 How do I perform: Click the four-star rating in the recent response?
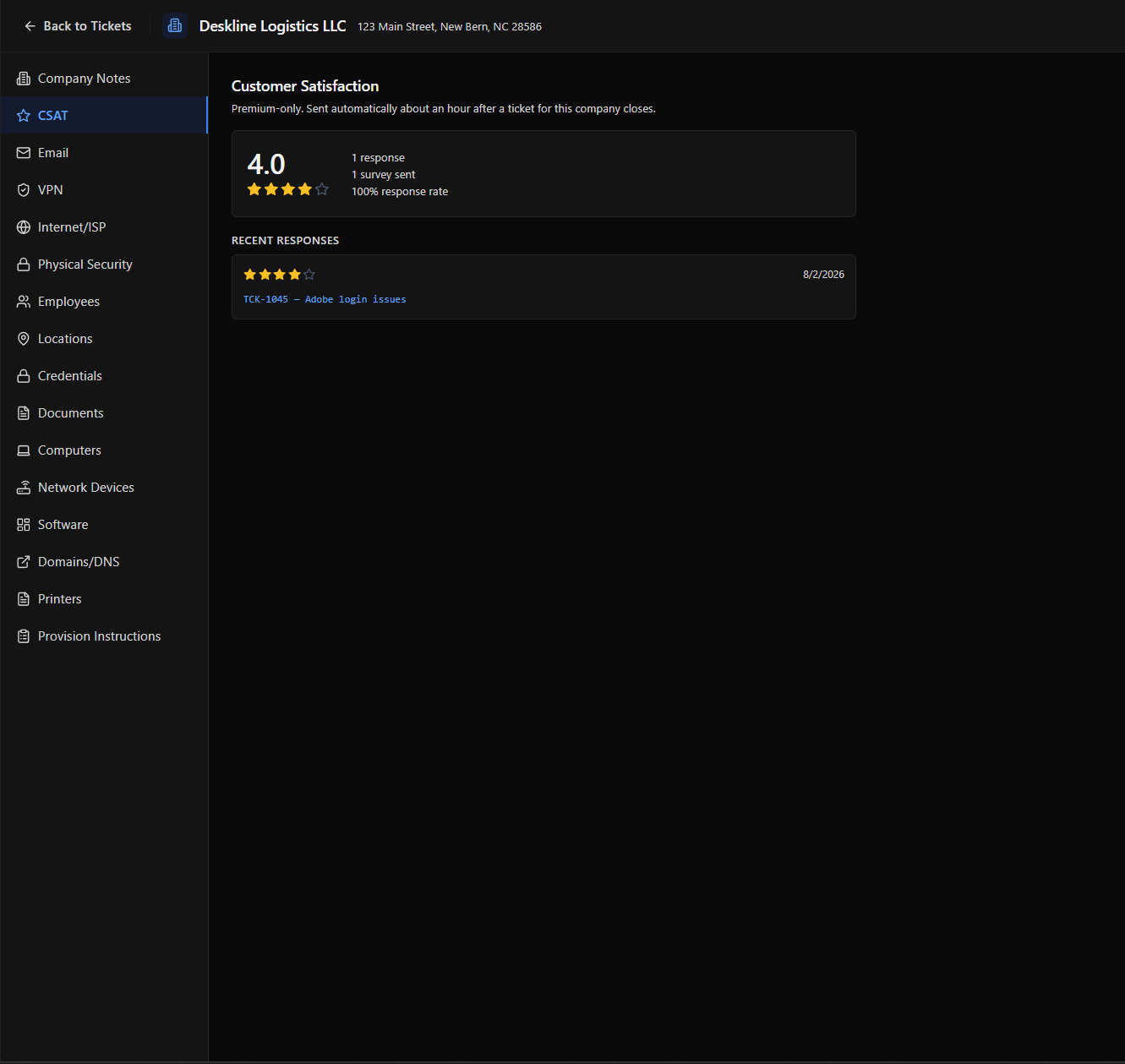[x=279, y=275]
